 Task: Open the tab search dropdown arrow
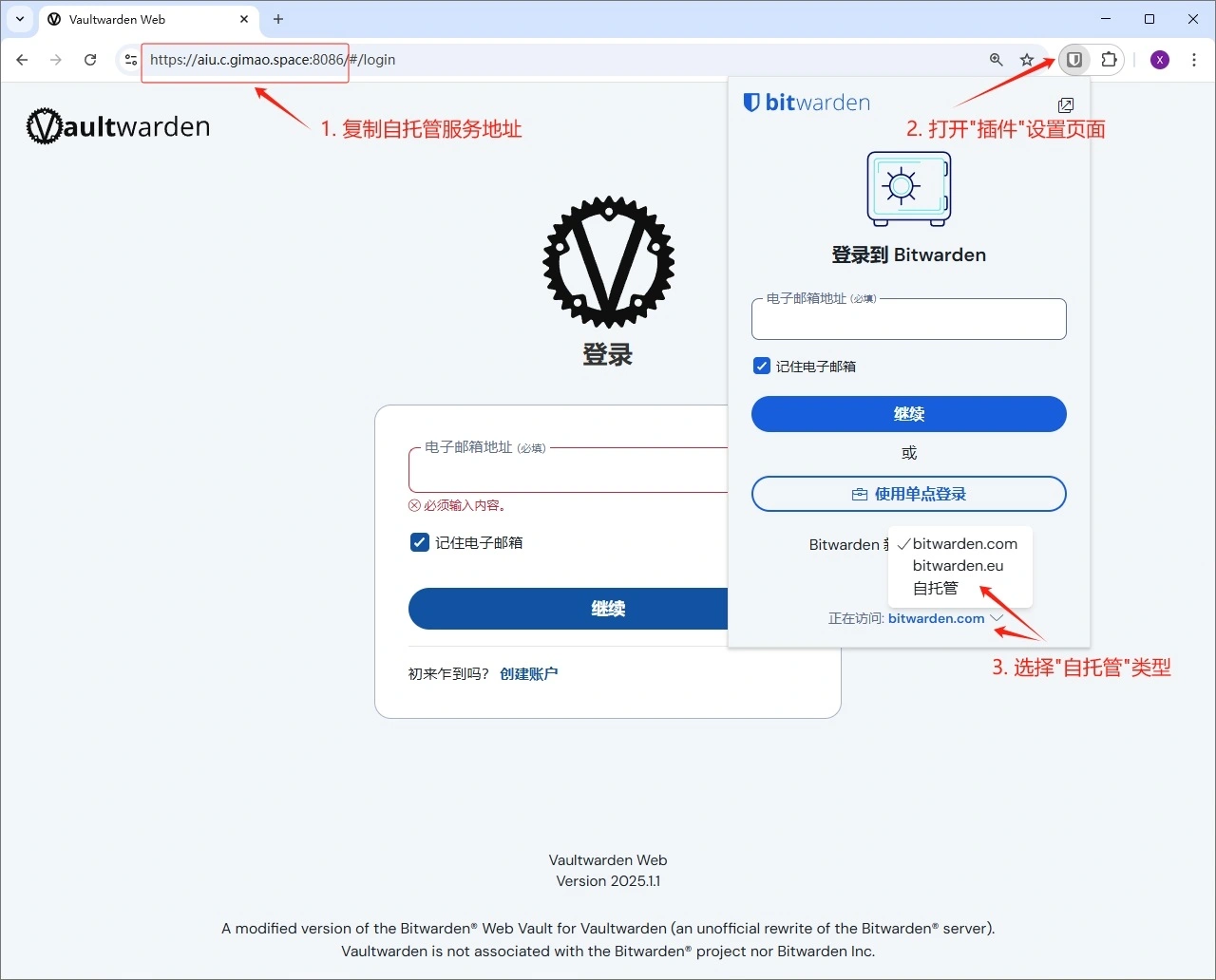(x=20, y=19)
